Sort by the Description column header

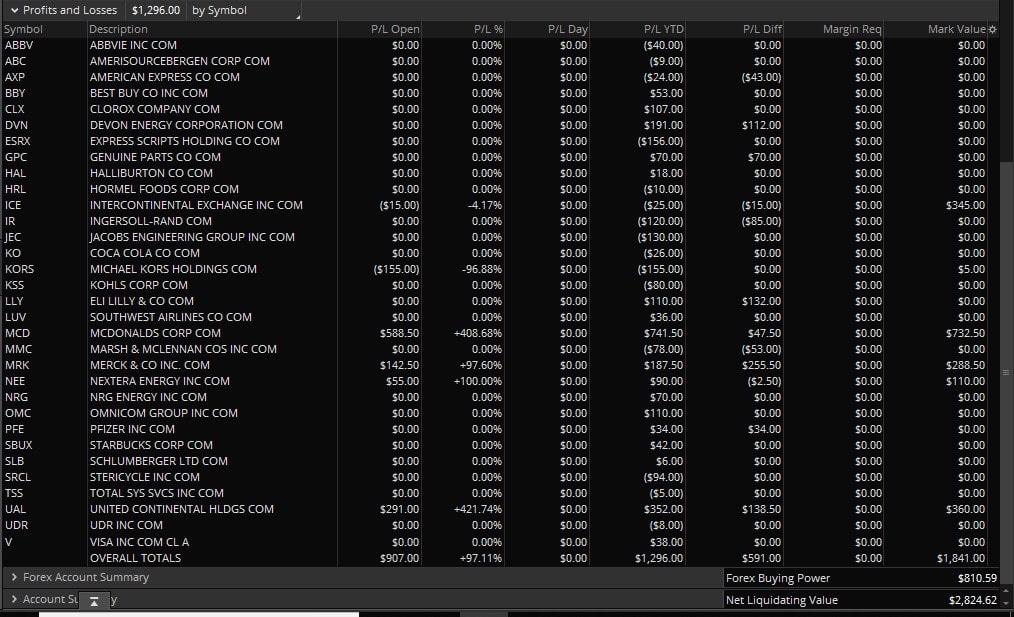click(118, 29)
